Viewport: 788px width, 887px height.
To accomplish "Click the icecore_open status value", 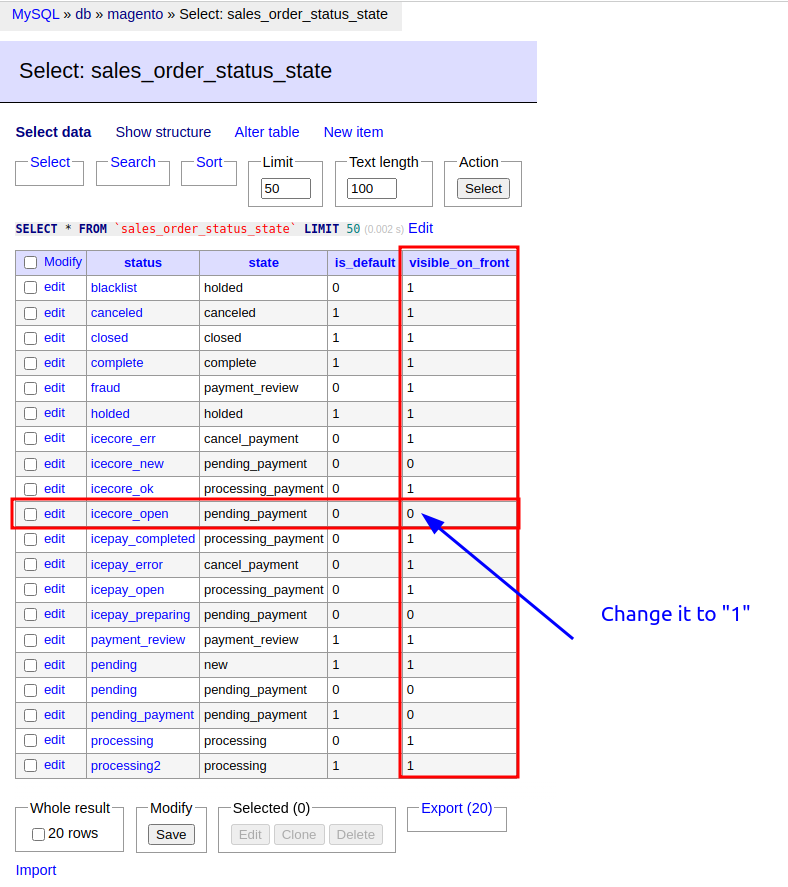I will click(x=130, y=514).
